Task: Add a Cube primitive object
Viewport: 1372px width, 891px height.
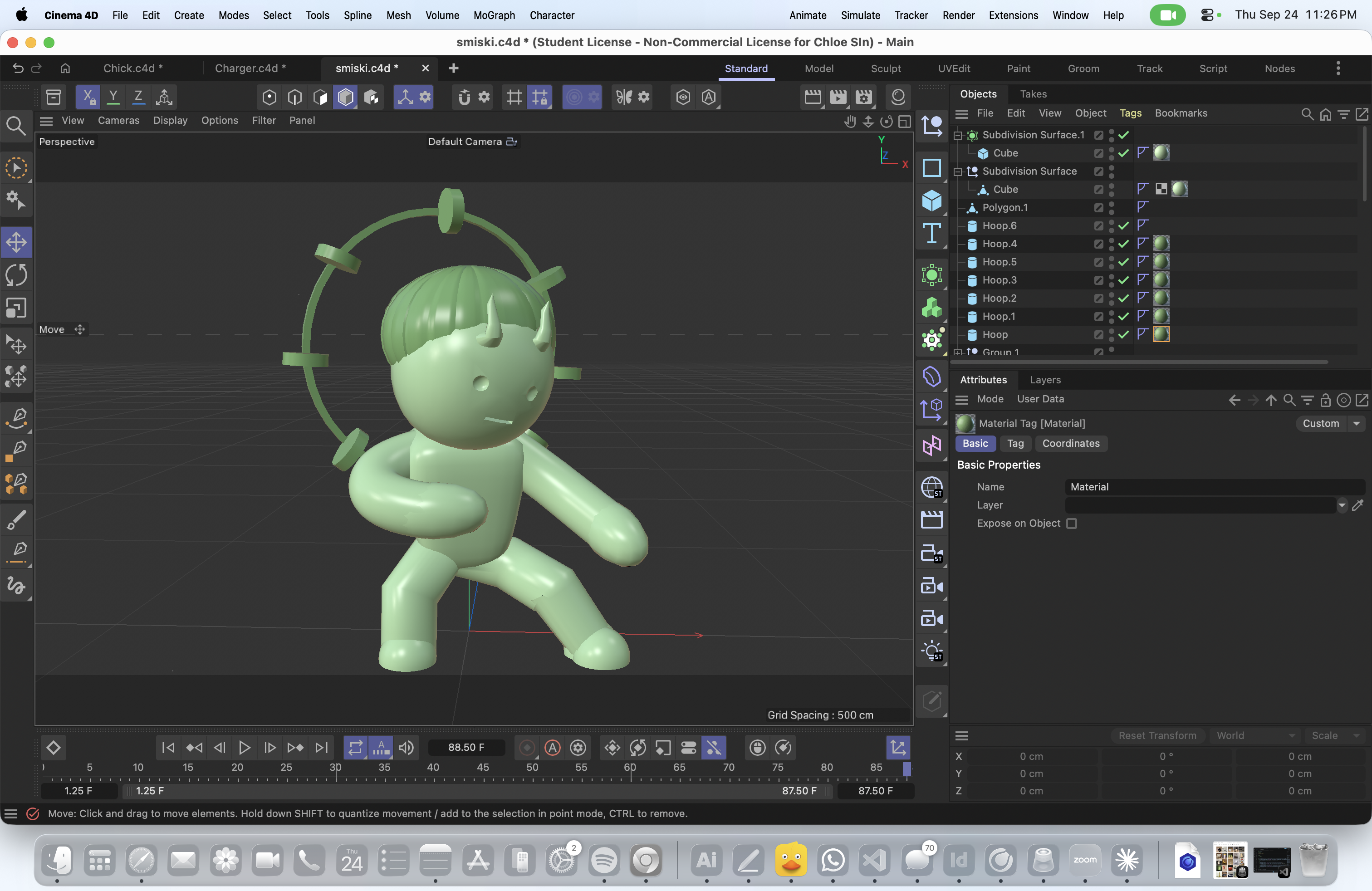Action: [931, 201]
